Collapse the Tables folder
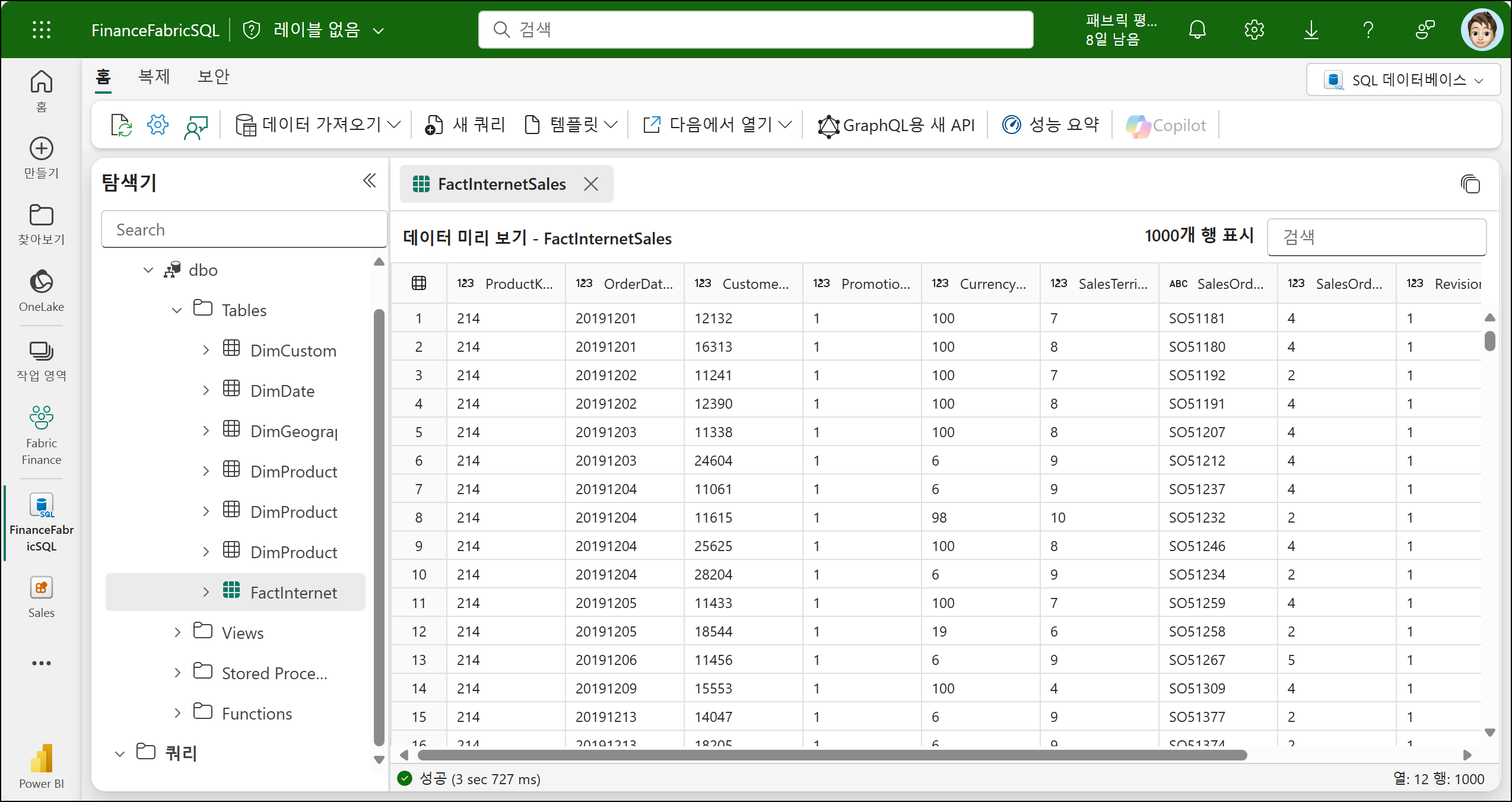Screen dimensions: 1512x802 coord(177,310)
